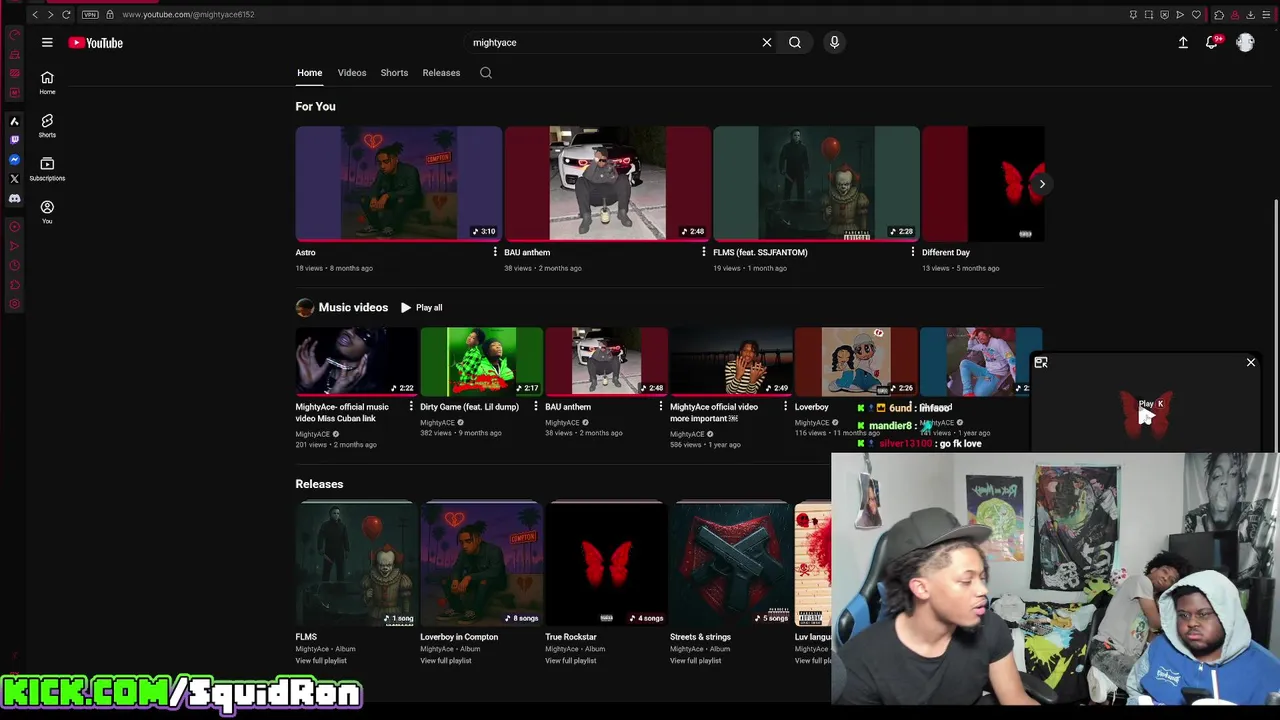
Task: Show next For You videos with arrow
Action: click(x=1042, y=184)
